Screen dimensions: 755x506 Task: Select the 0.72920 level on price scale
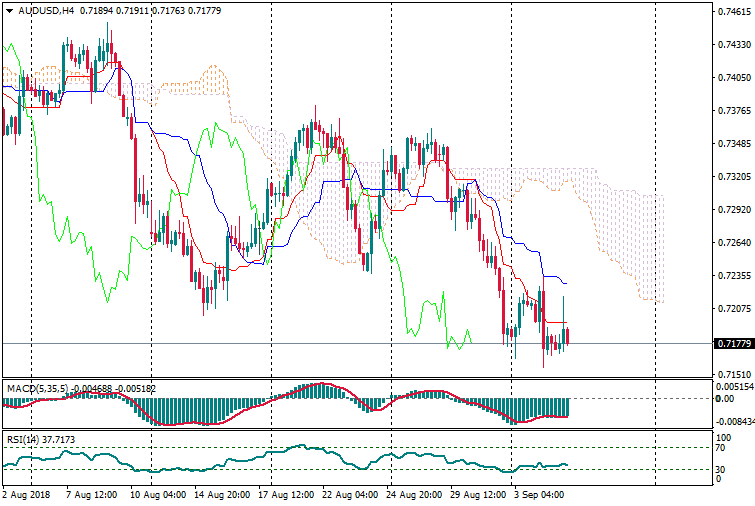[733, 210]
